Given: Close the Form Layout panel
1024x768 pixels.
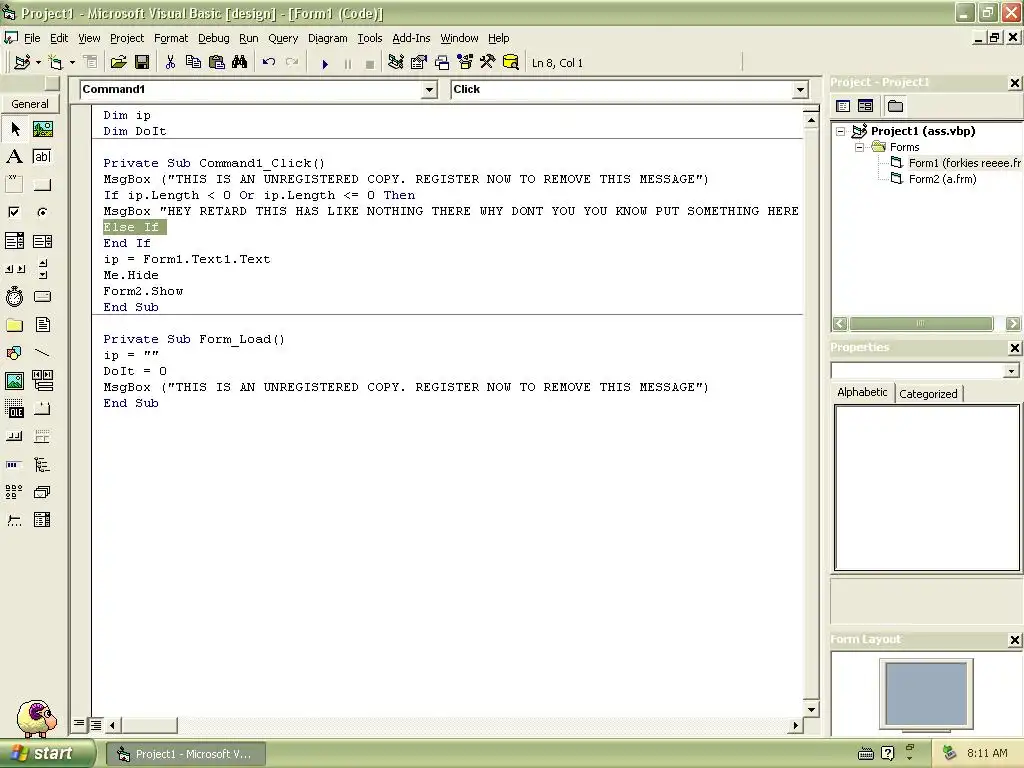Looking at the screenshot, I should (x=1014, y=640).
